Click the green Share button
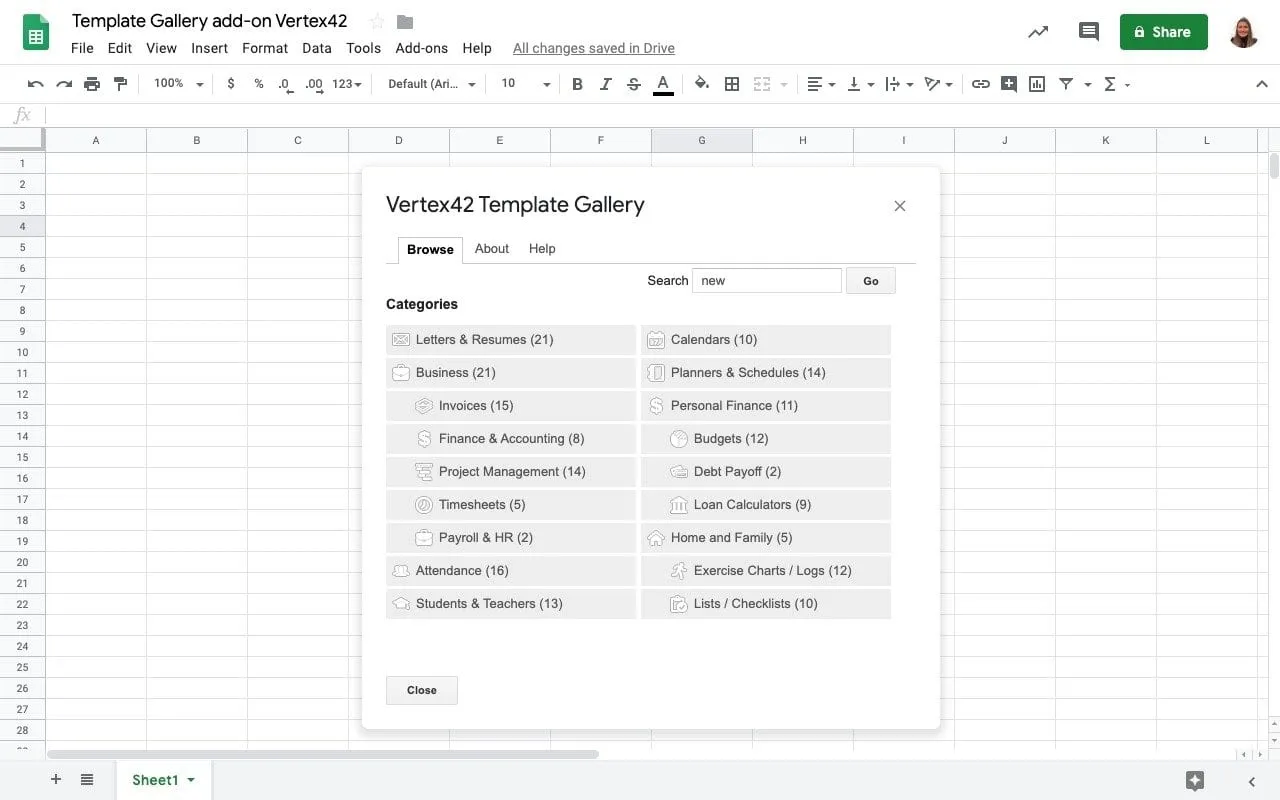This screenshot has height=800, width=1280. click(1163, 32)
